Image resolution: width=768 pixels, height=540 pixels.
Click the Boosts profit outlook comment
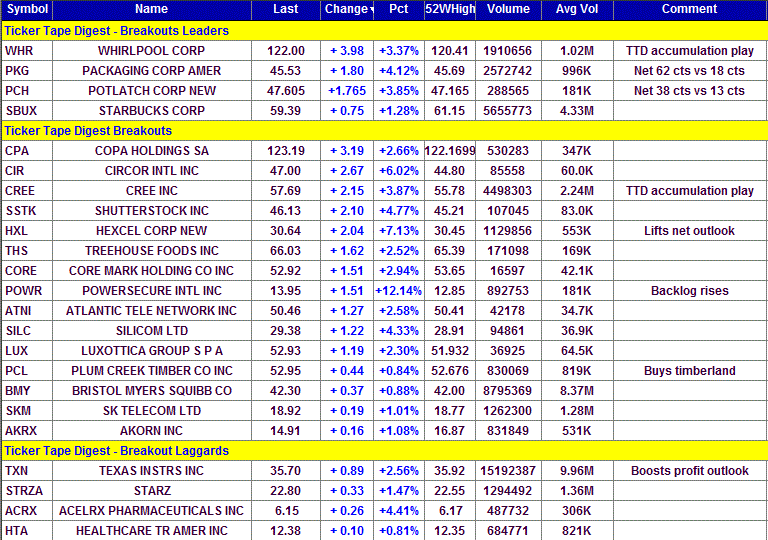click(x=690, y=471)
